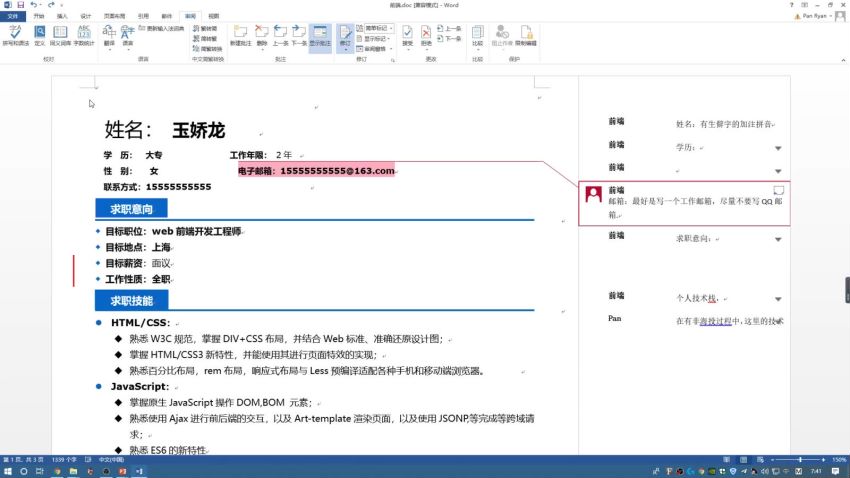Delete the selected comment (删除)

[x=262, y=37]
